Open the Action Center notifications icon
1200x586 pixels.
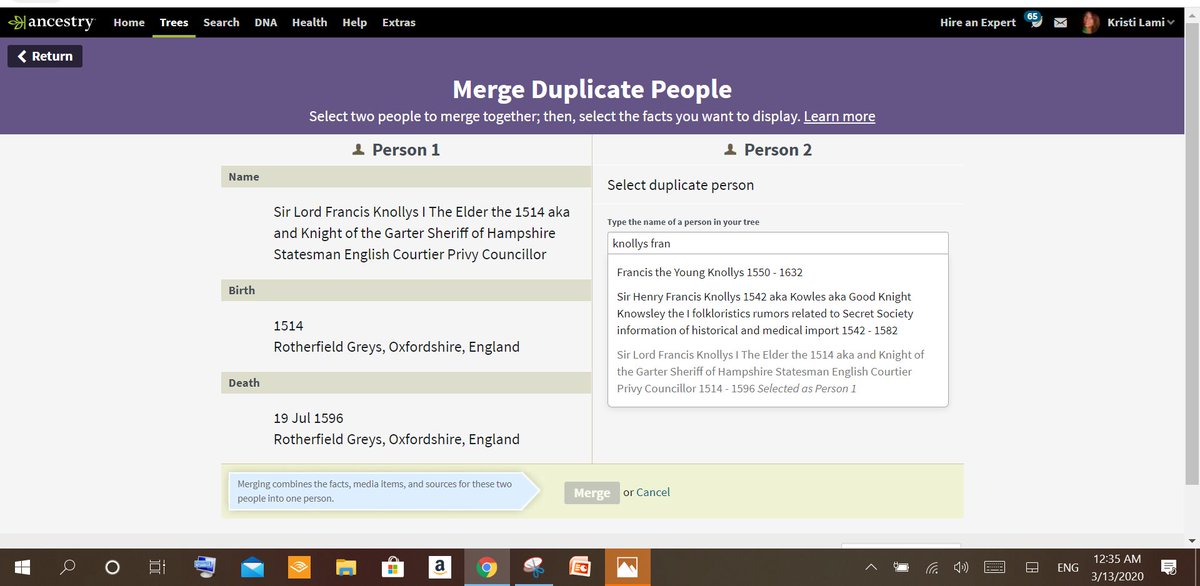(1170, 567)
